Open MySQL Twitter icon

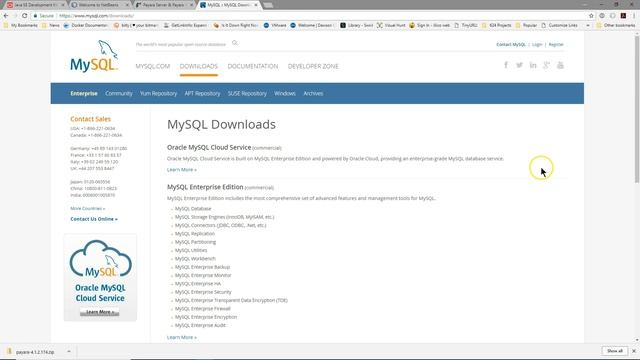click(x=519, y=65)
